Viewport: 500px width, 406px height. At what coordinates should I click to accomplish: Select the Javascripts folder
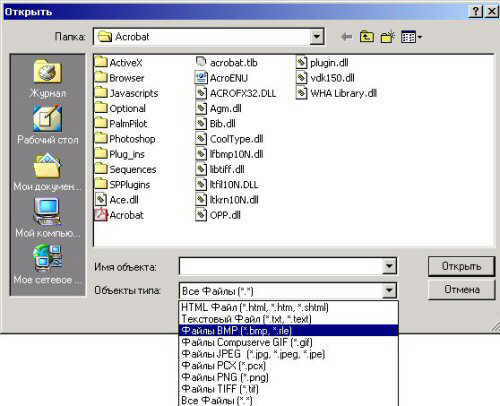[127, 93]
